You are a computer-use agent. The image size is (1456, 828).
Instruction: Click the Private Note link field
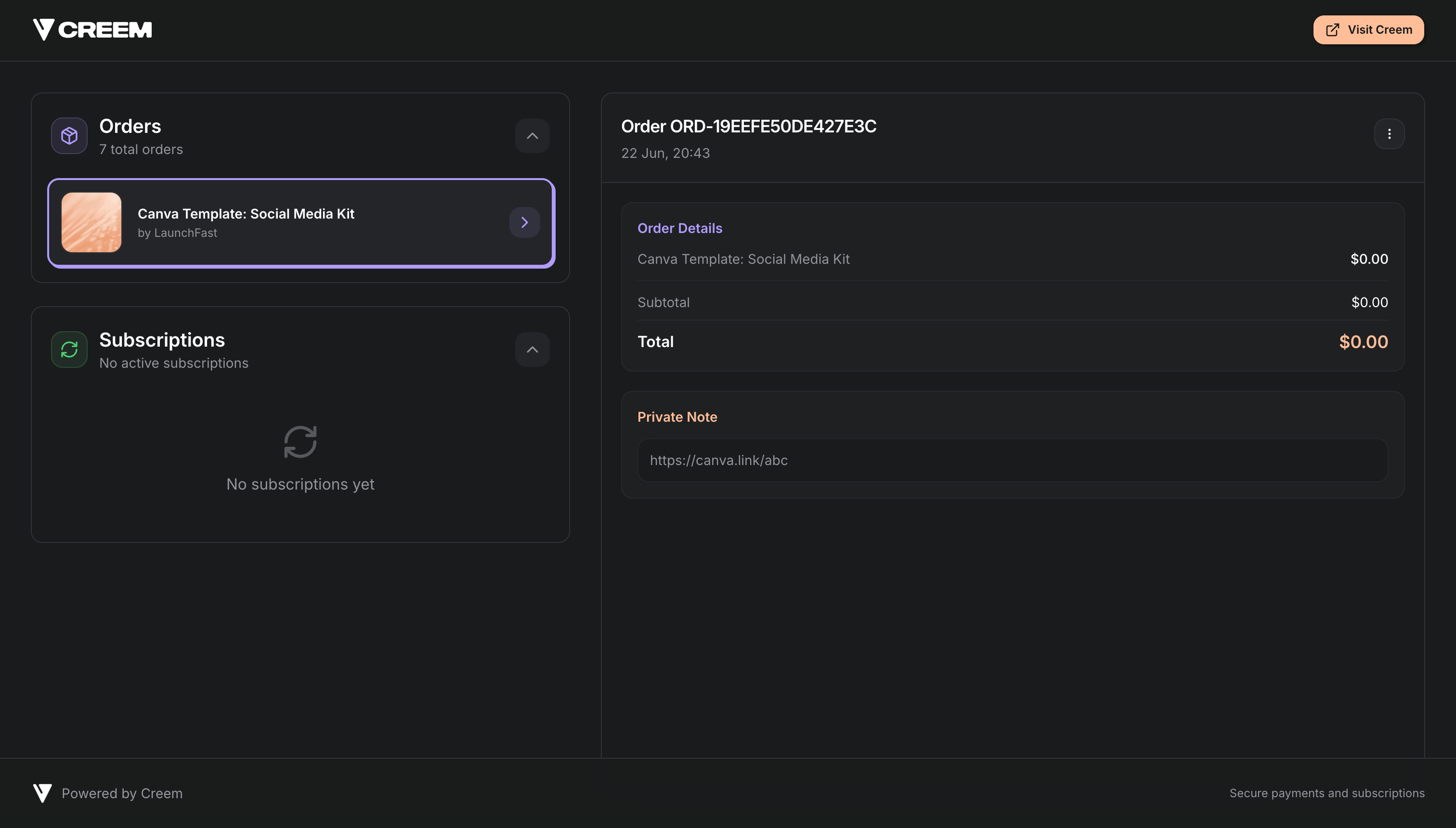1013,460
